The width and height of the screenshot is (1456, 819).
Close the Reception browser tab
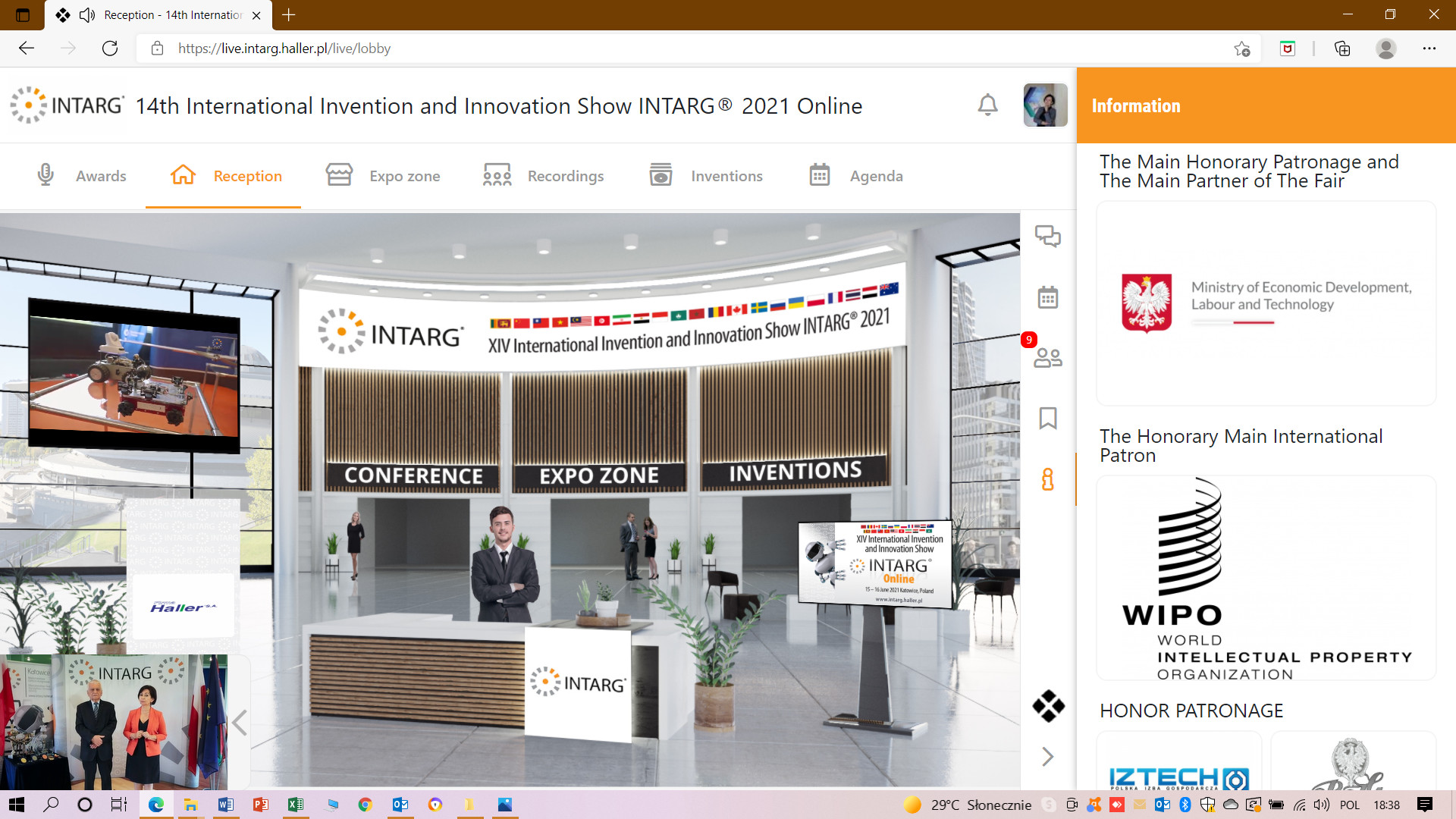click(256, 15)
